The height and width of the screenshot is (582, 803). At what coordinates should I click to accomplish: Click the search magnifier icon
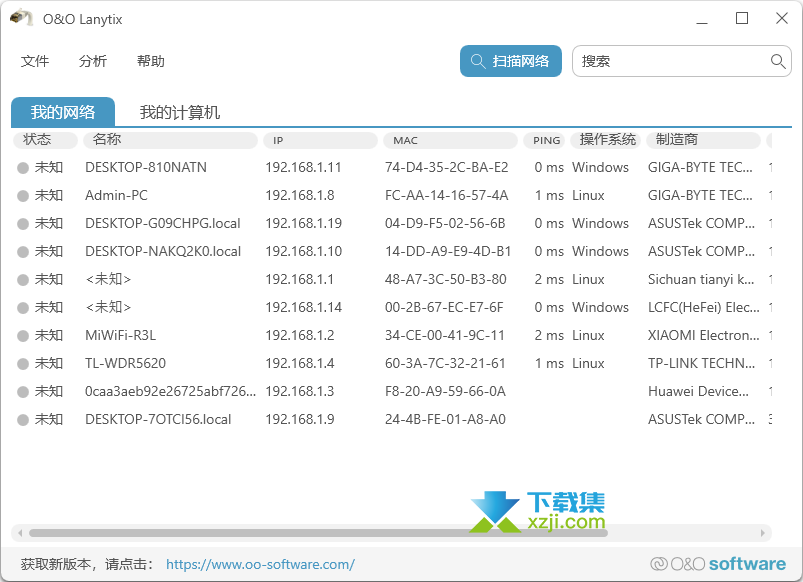tap(778, 61)
